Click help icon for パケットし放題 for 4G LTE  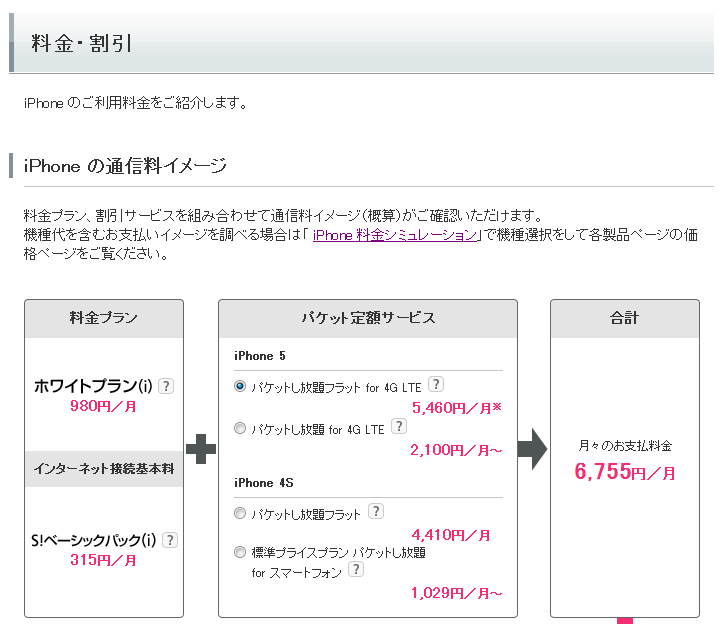click(399, 426)
